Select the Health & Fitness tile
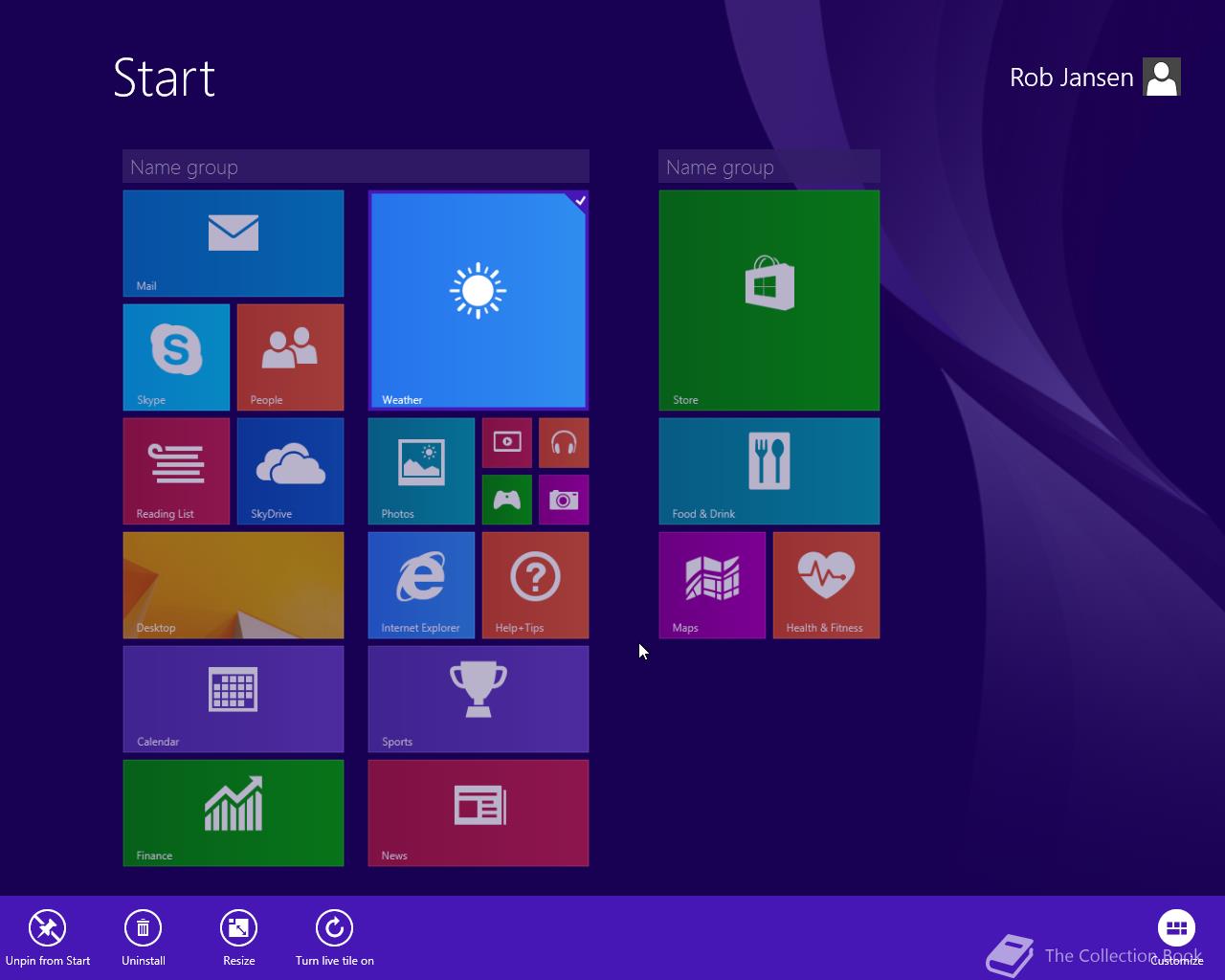 (826, 585)
